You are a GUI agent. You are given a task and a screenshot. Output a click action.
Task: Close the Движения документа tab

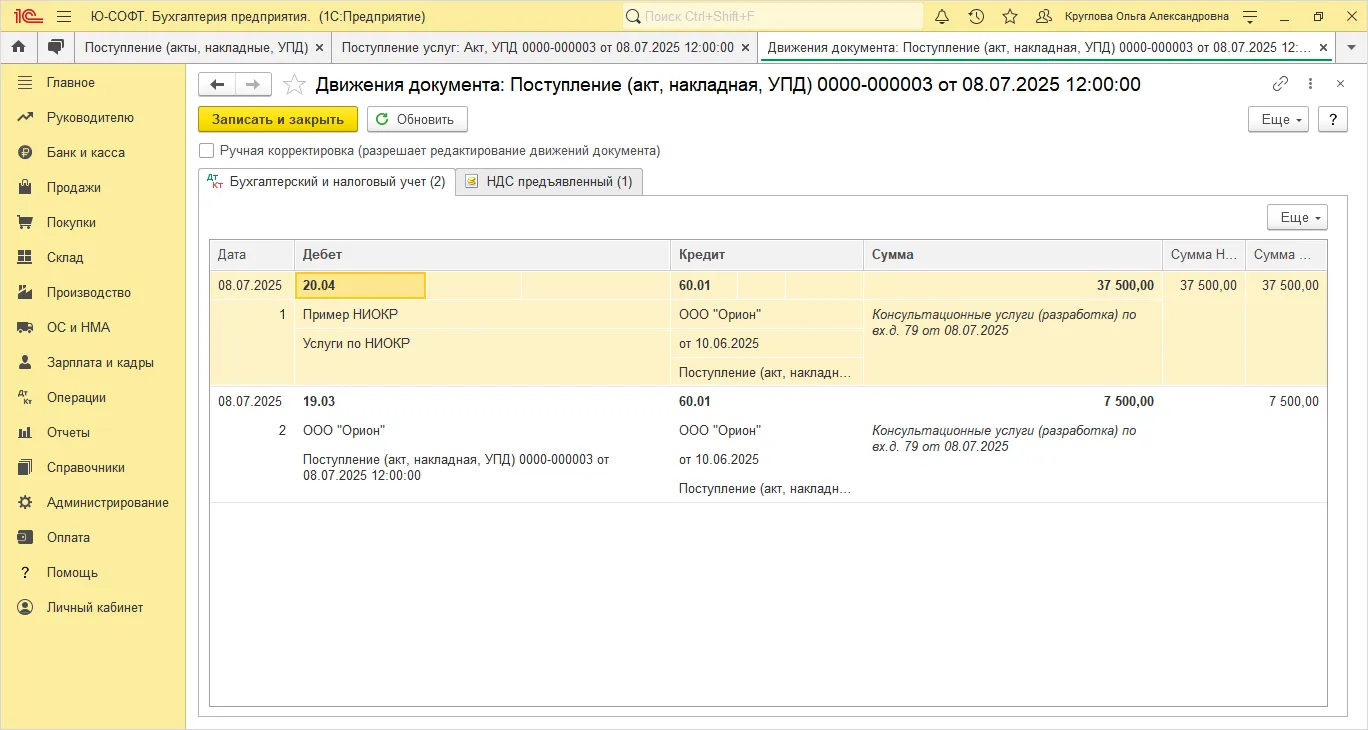pos(1324,47)
